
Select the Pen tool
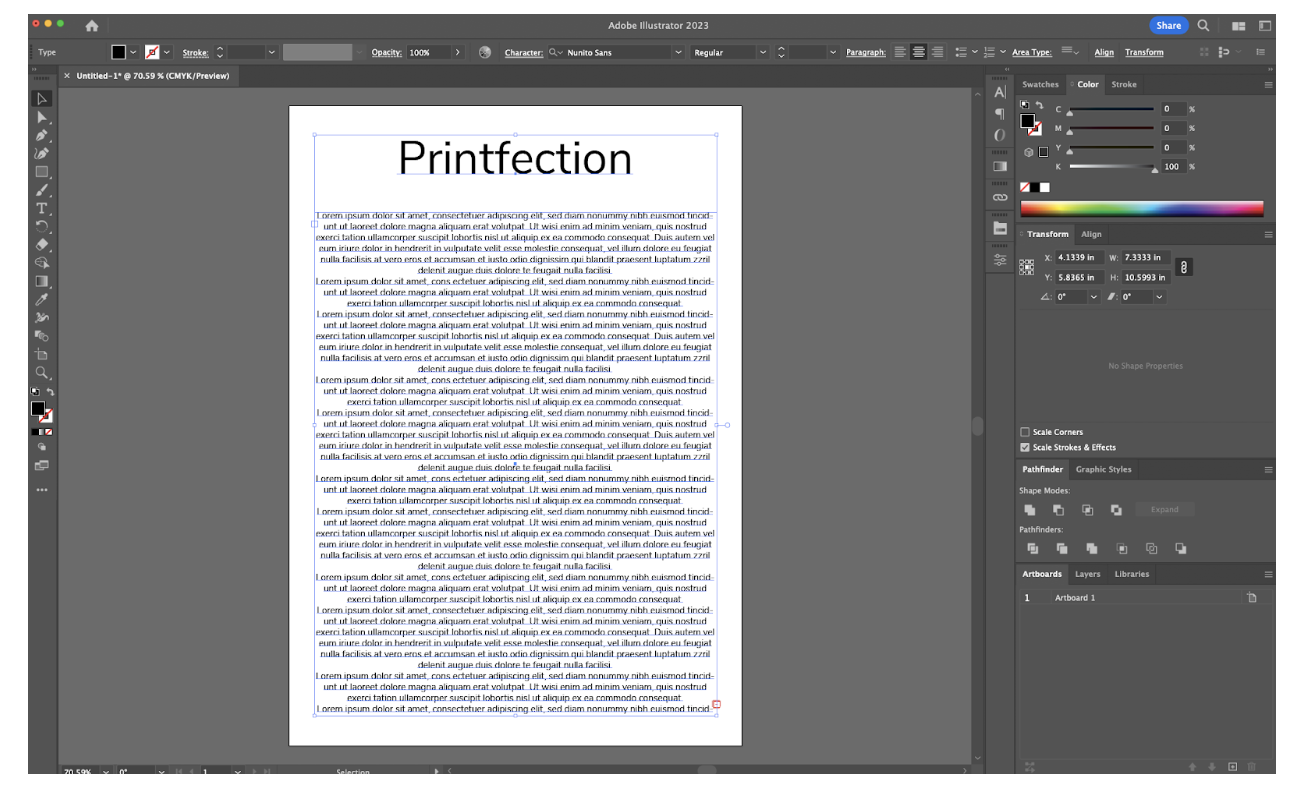(42, 135)
